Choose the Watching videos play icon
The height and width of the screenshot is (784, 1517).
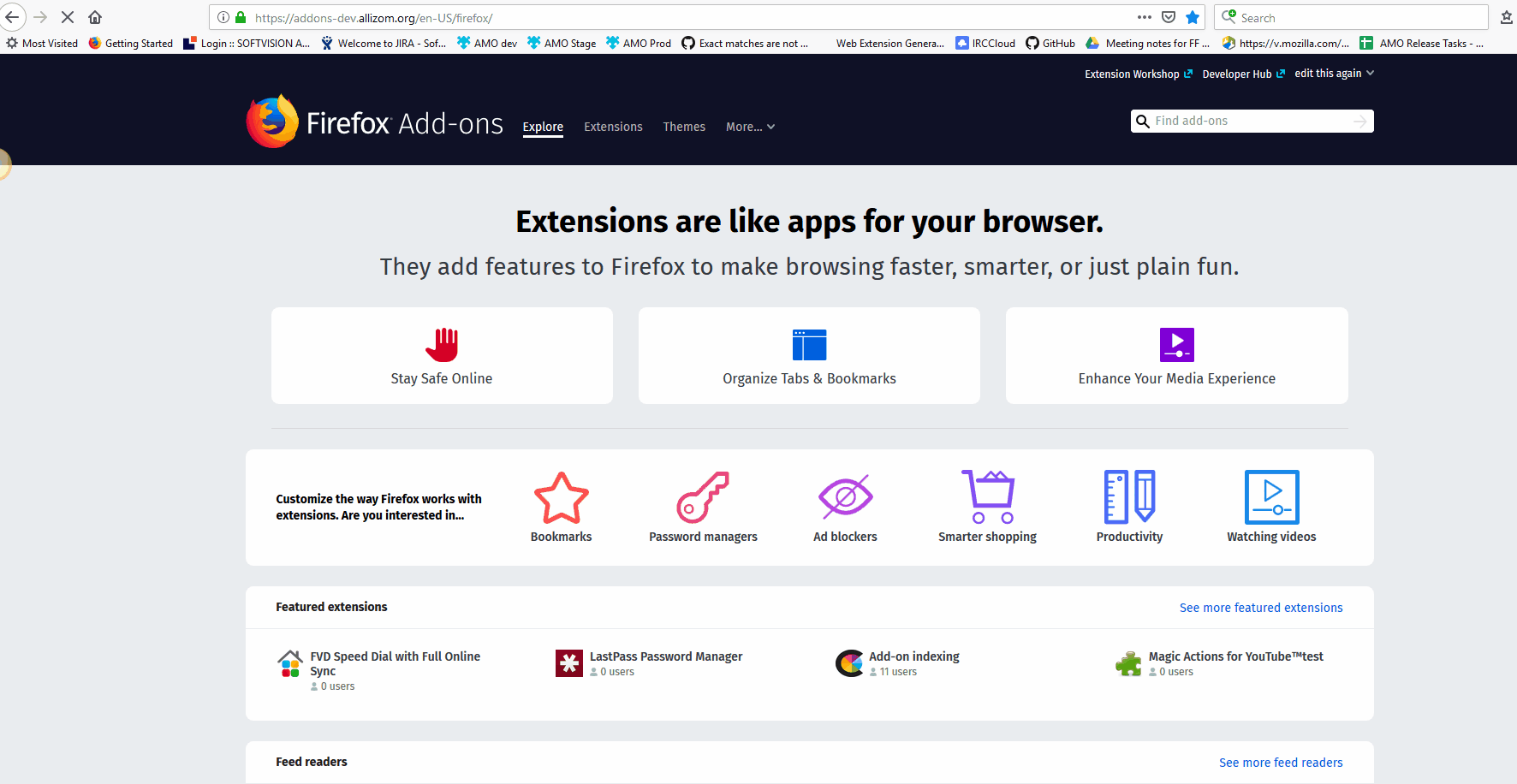point(1272,497)
